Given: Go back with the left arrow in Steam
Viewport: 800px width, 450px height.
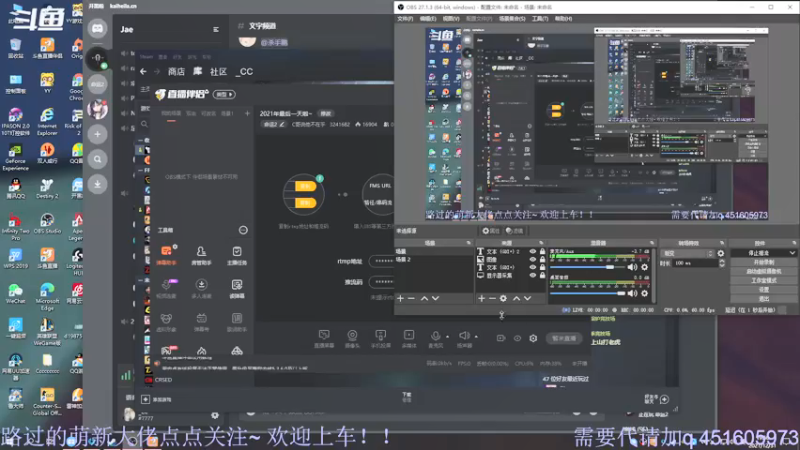Looking at the screenshot, I should [143, 71].
